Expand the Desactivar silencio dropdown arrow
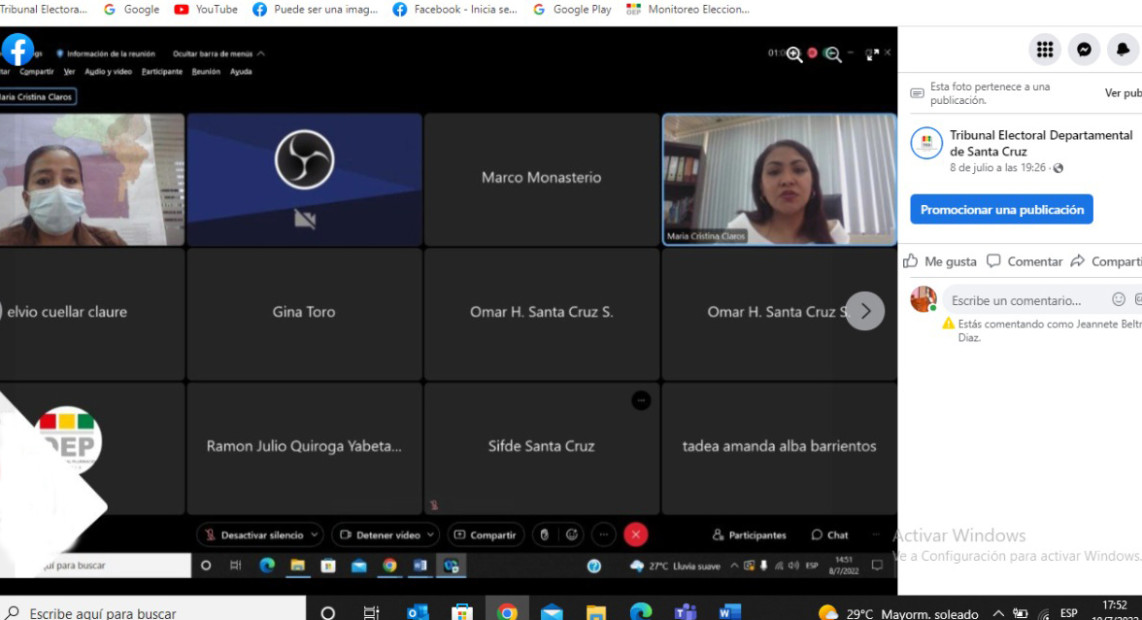 [314, 535]
